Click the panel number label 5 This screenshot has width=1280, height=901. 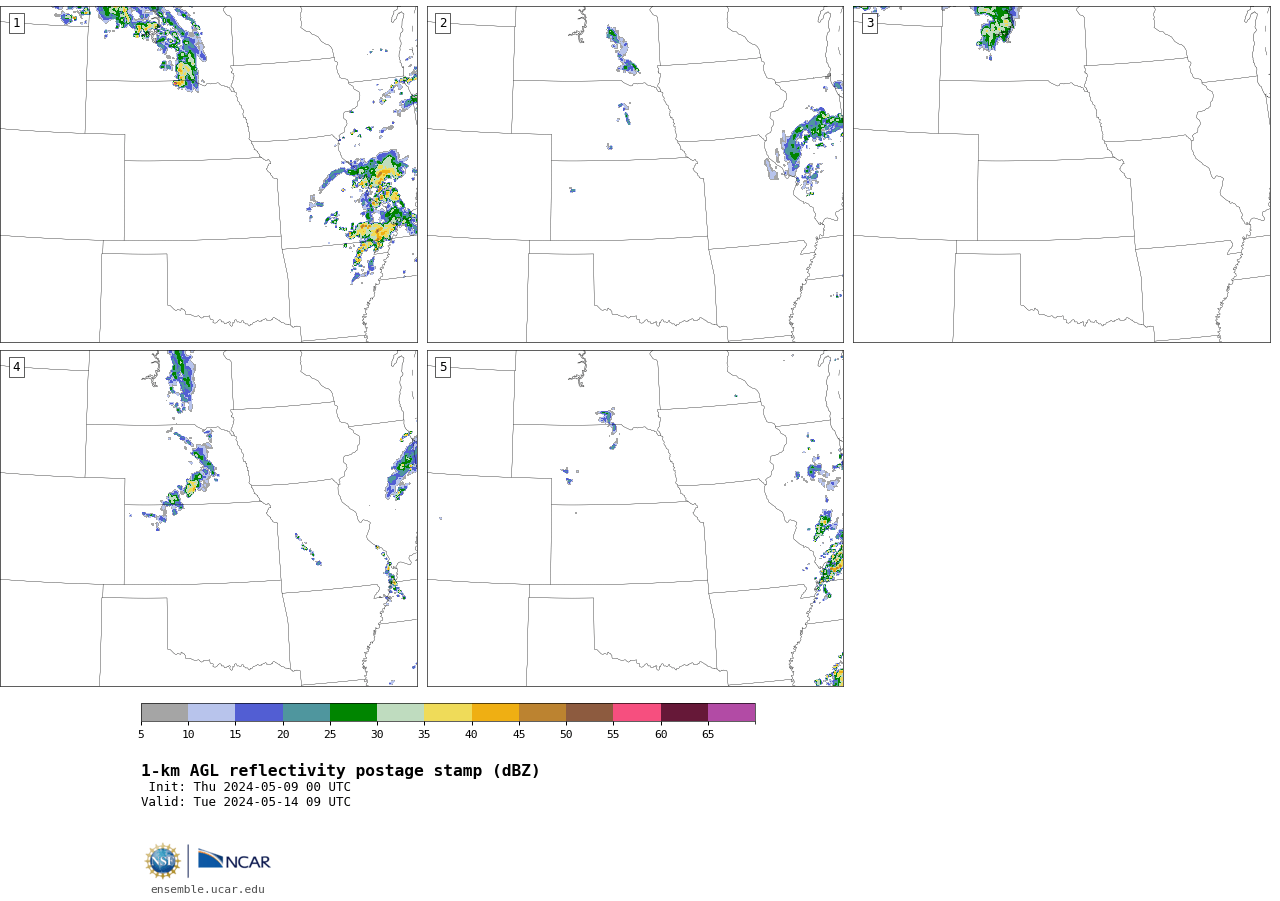pyautogui.click(x=443, y=367)
